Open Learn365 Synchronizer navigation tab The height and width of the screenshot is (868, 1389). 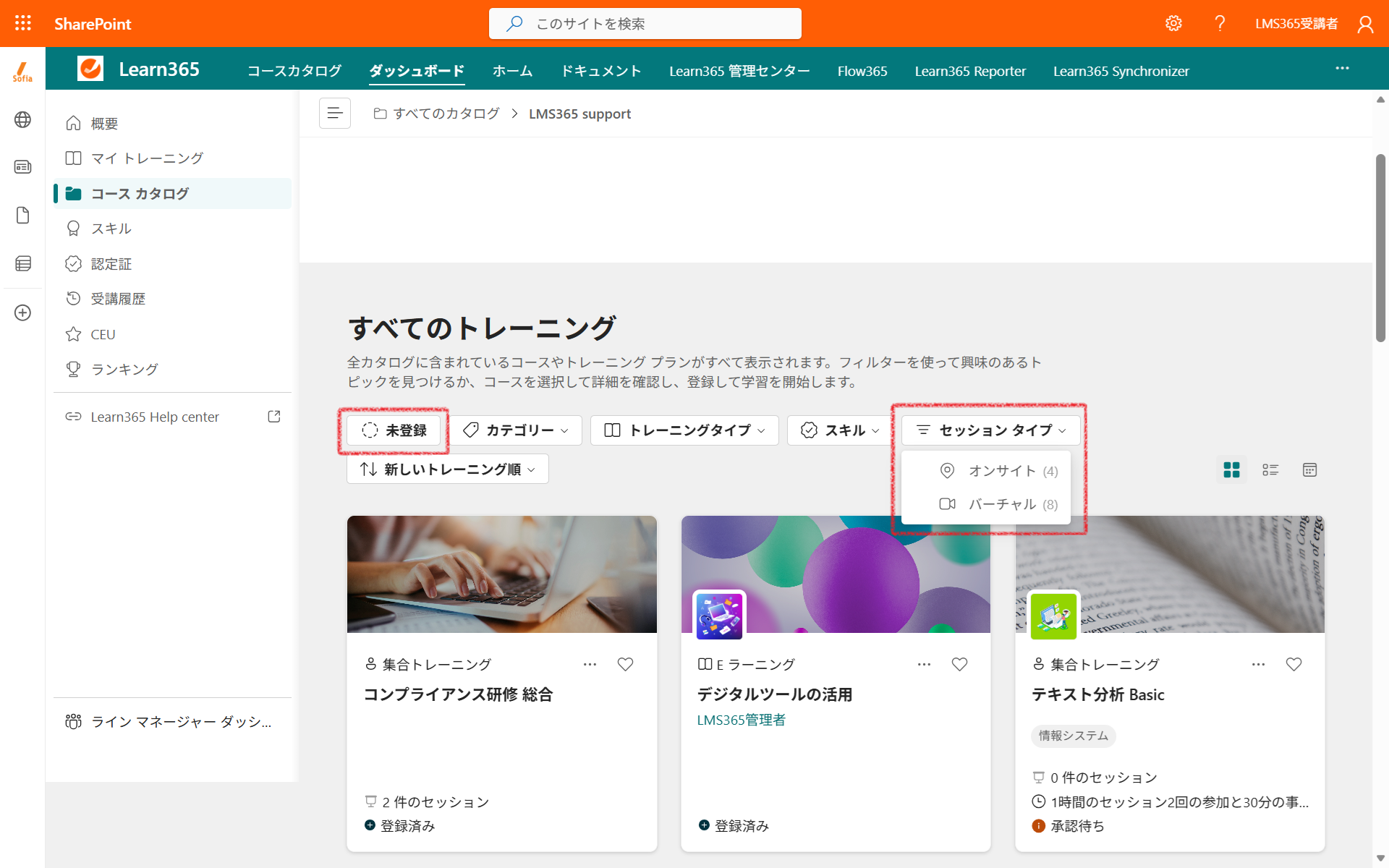coord(1121,71)
